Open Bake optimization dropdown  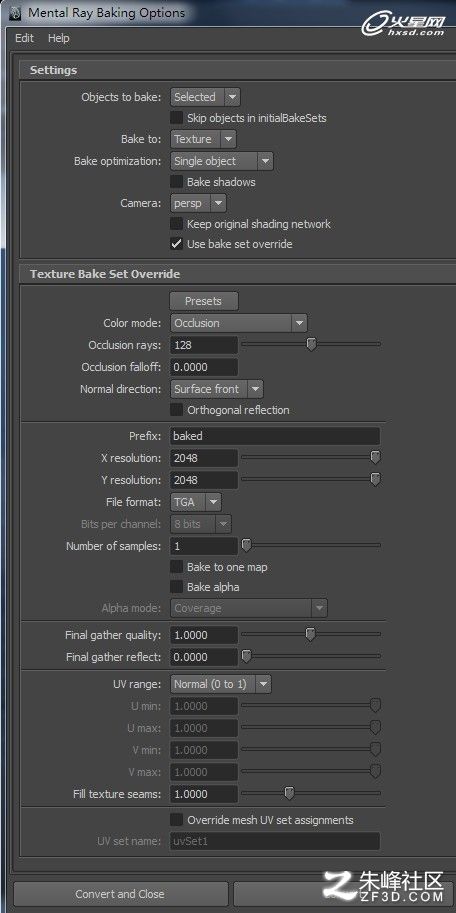(x=221, y=161)
